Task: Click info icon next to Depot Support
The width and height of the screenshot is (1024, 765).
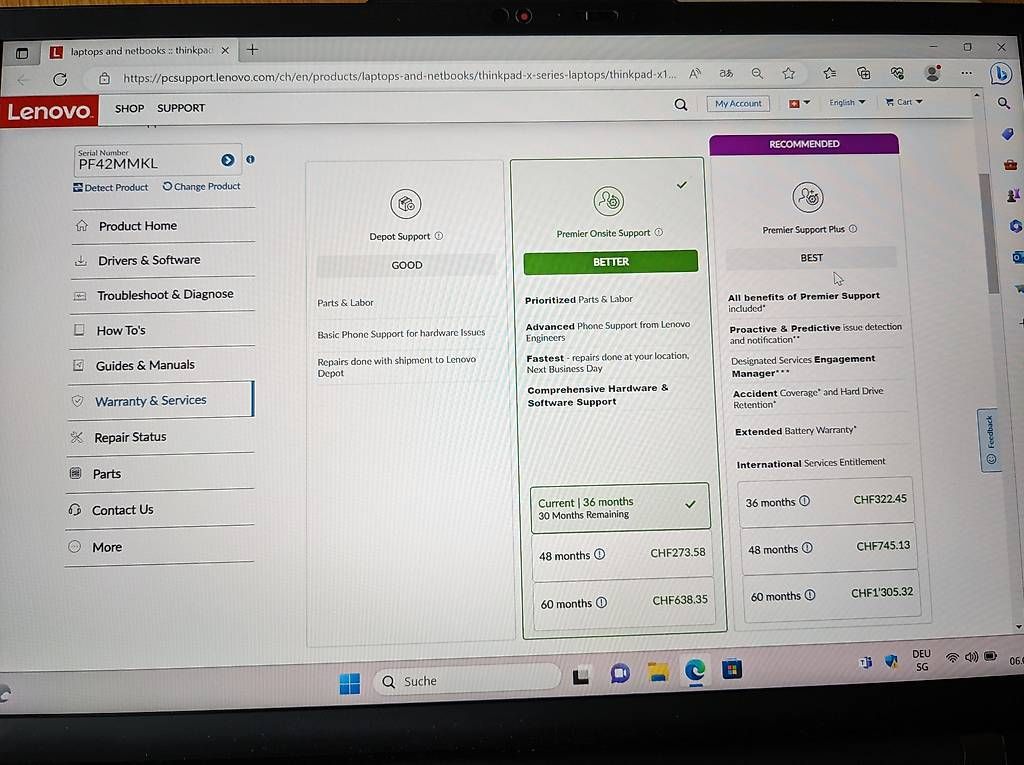Action: click(439, 236)
